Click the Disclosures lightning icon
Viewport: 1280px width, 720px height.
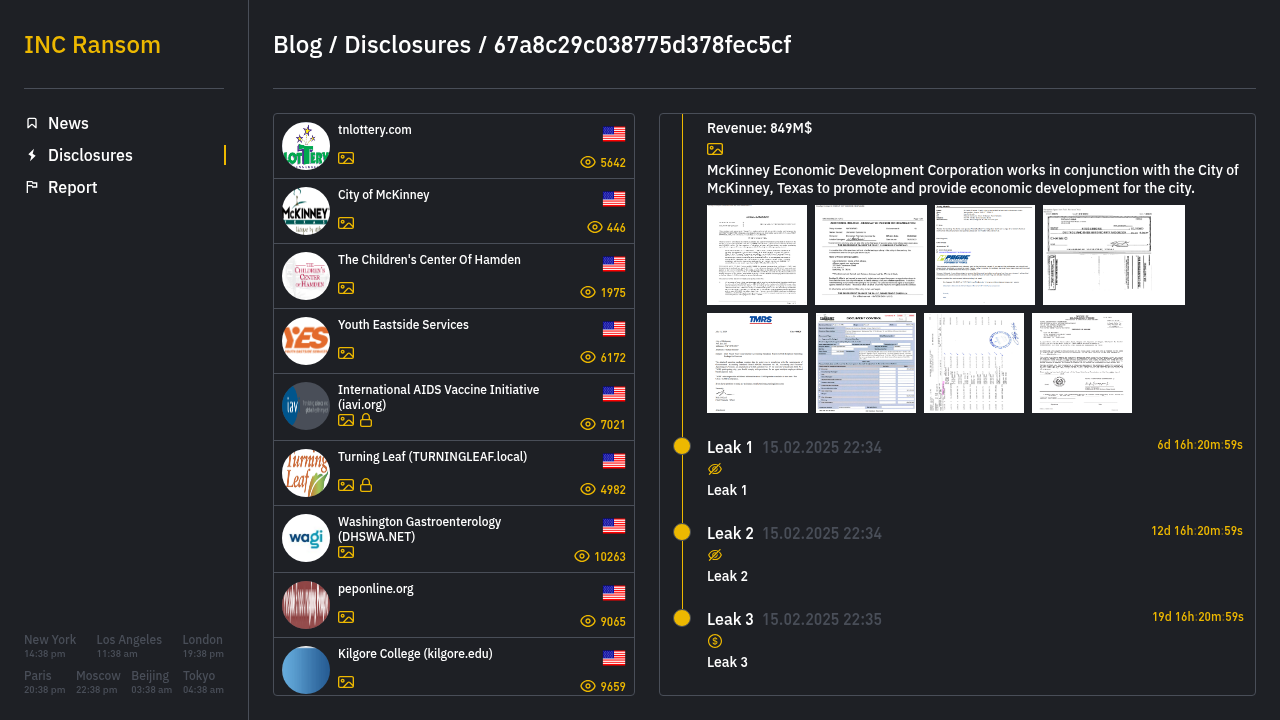tap(32, 155)
